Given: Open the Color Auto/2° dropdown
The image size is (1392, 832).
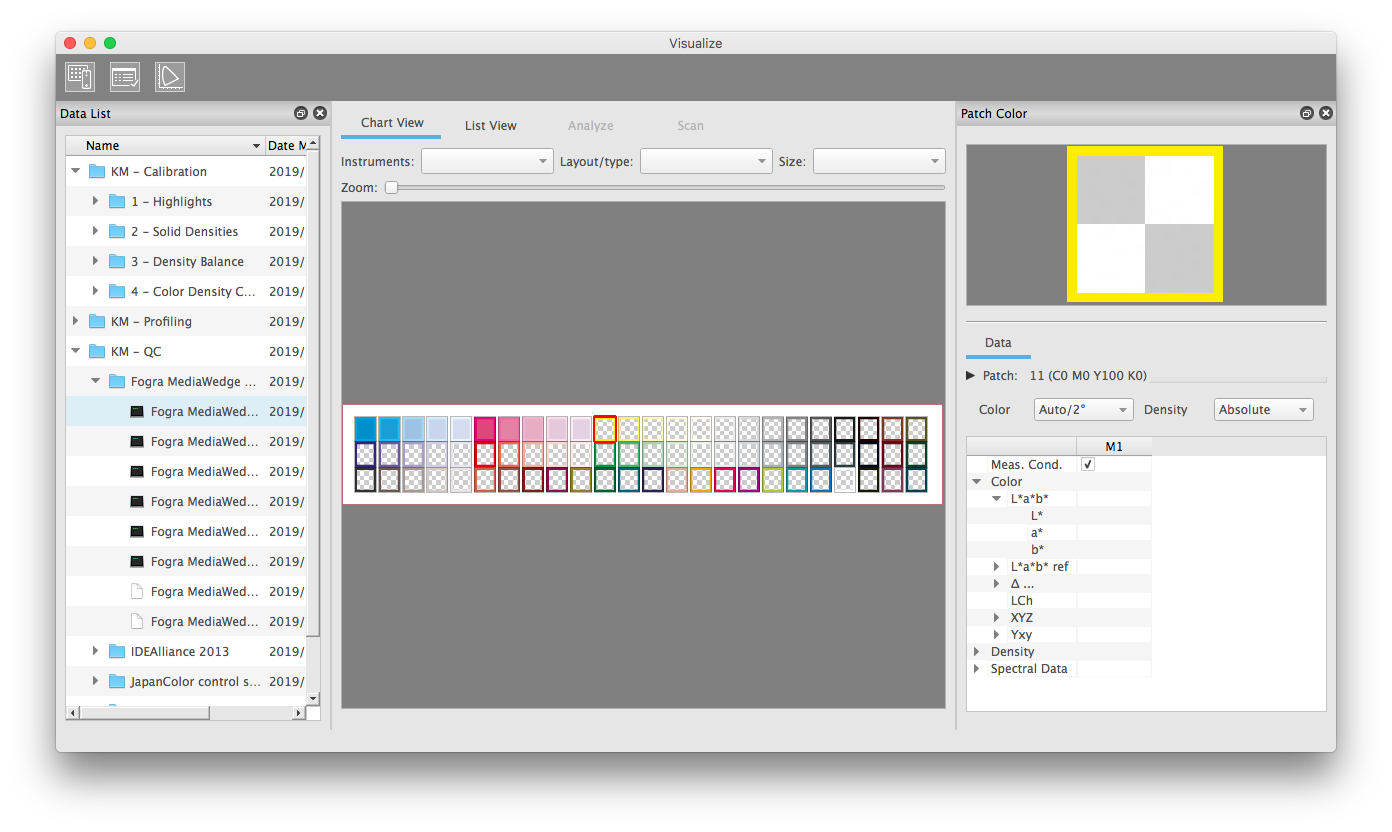Looking at the screenshot, I should (1083, 410).
